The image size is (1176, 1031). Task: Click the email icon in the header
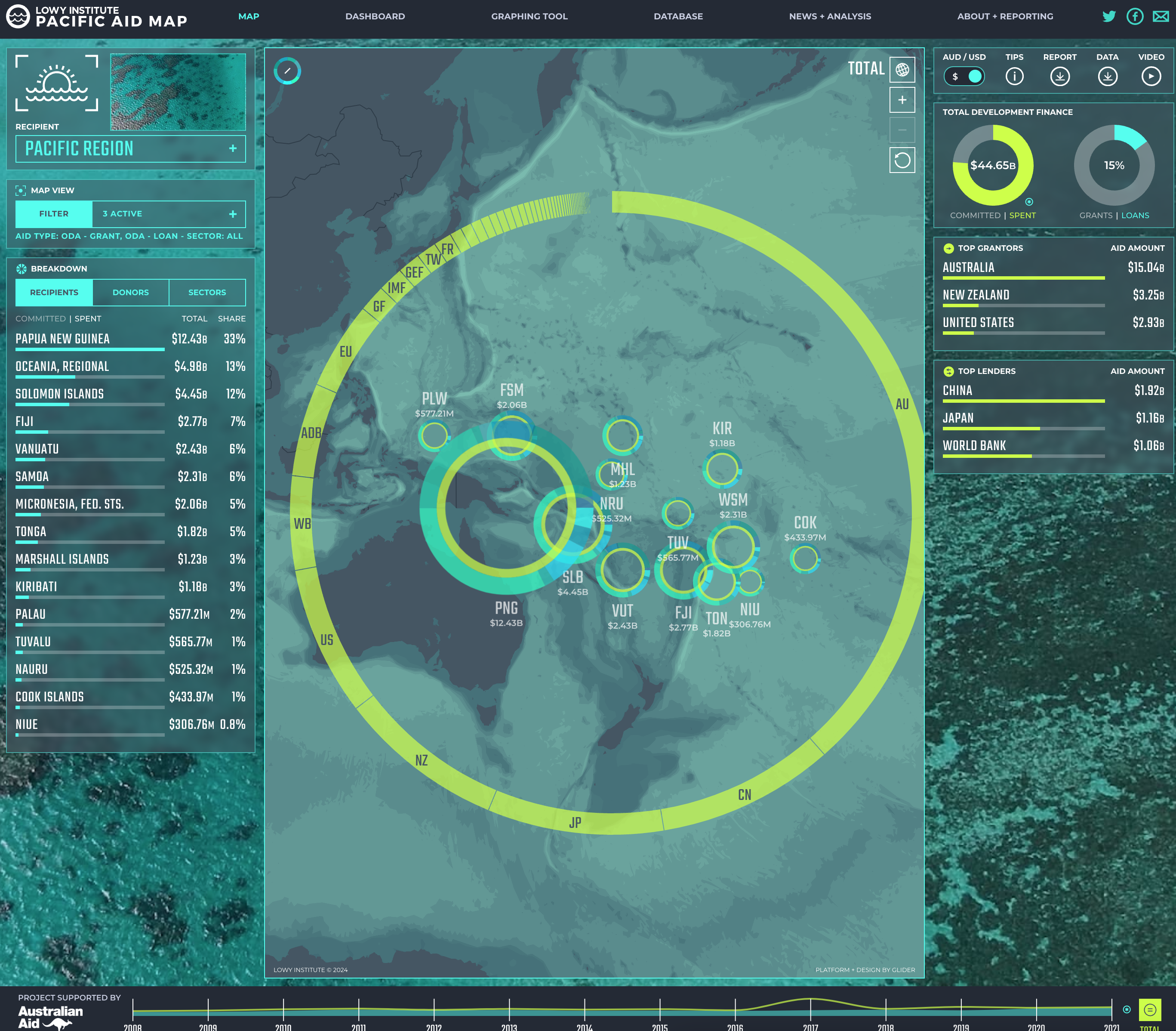coord(1161,17)
